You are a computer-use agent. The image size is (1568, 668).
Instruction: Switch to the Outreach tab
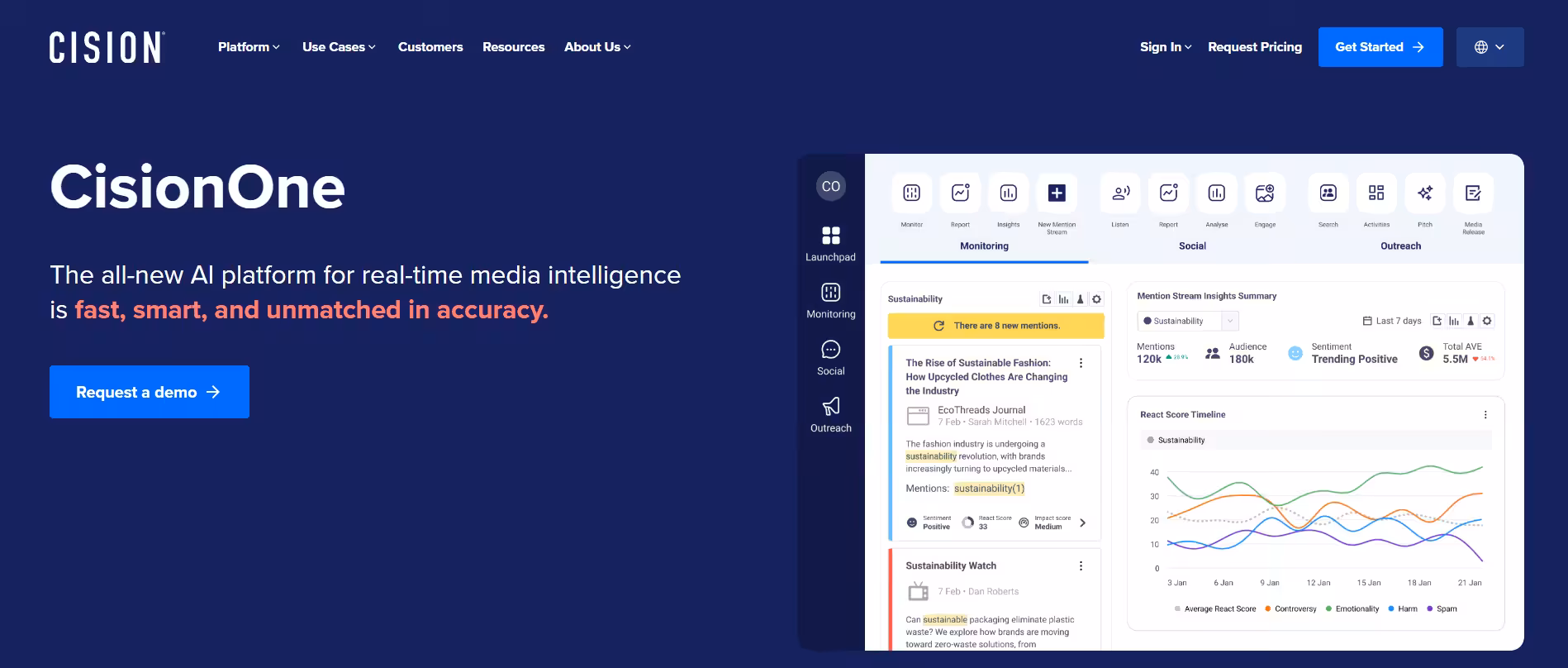pos(1400,246)
